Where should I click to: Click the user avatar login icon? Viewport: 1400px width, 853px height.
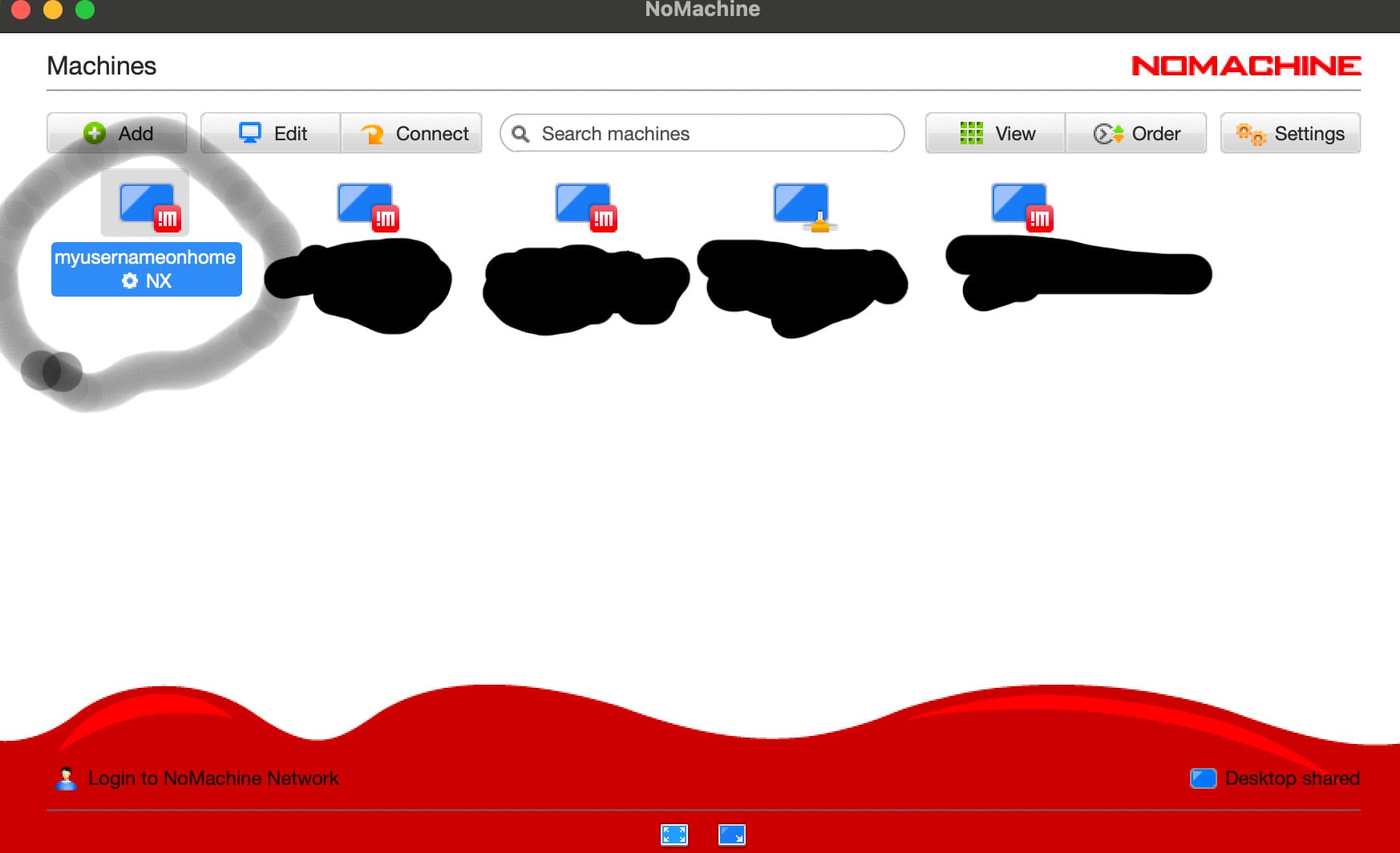point(67,778)
